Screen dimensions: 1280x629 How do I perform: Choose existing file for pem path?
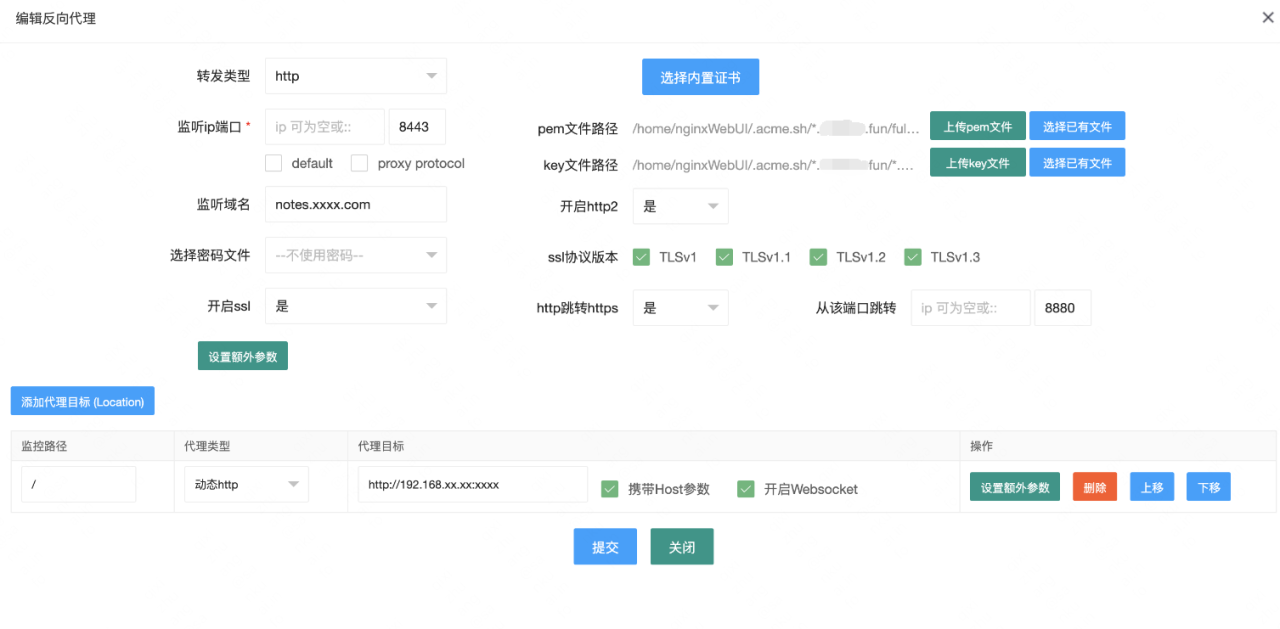pos(1077,126)
